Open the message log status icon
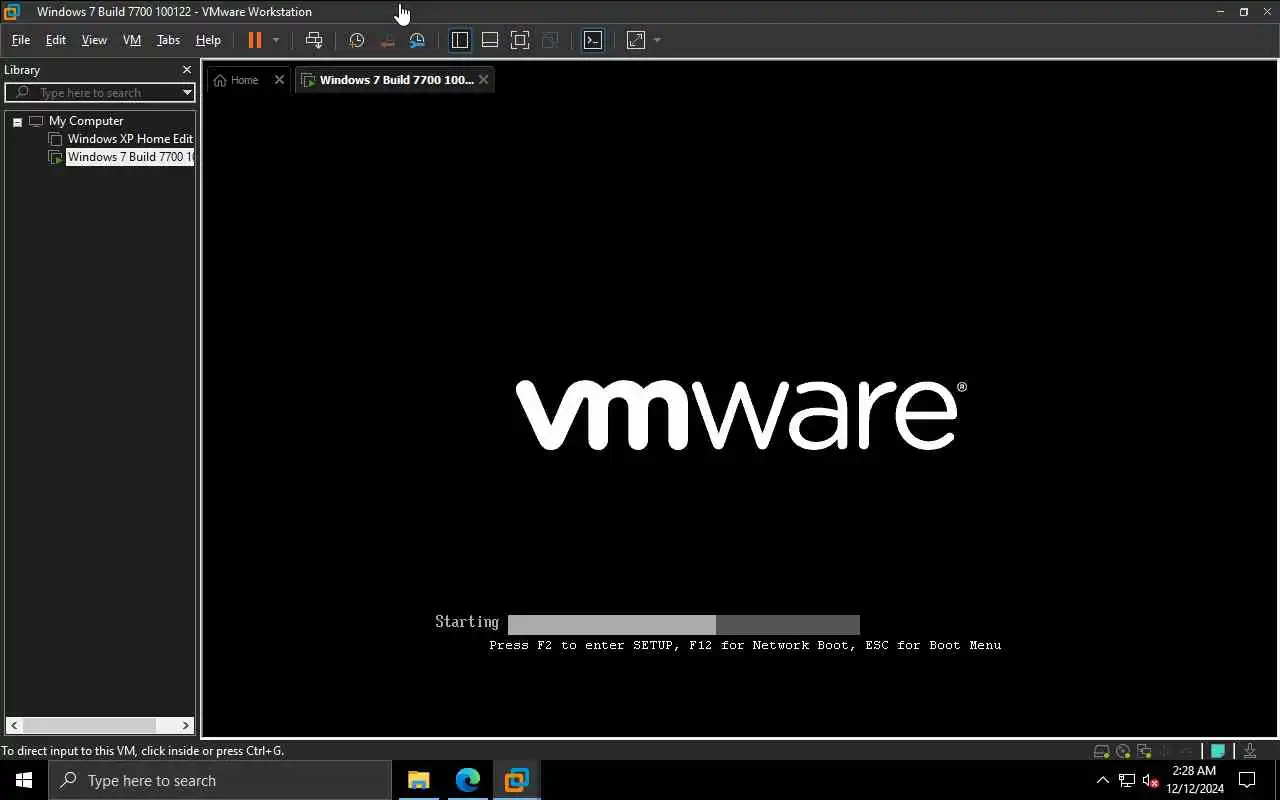Screen dimensions: 1280x800 [x=1218, y=751]
